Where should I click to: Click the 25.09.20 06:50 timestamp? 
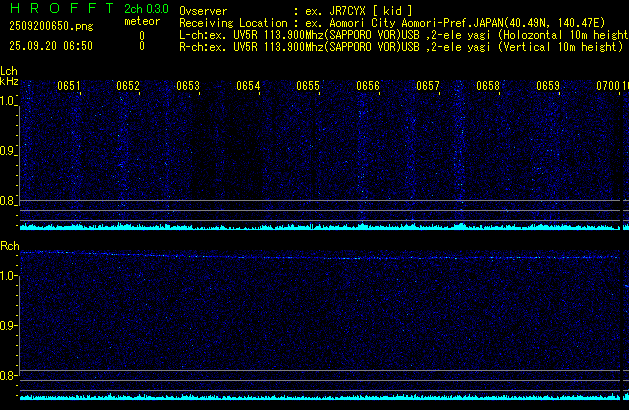pos(51,46)
